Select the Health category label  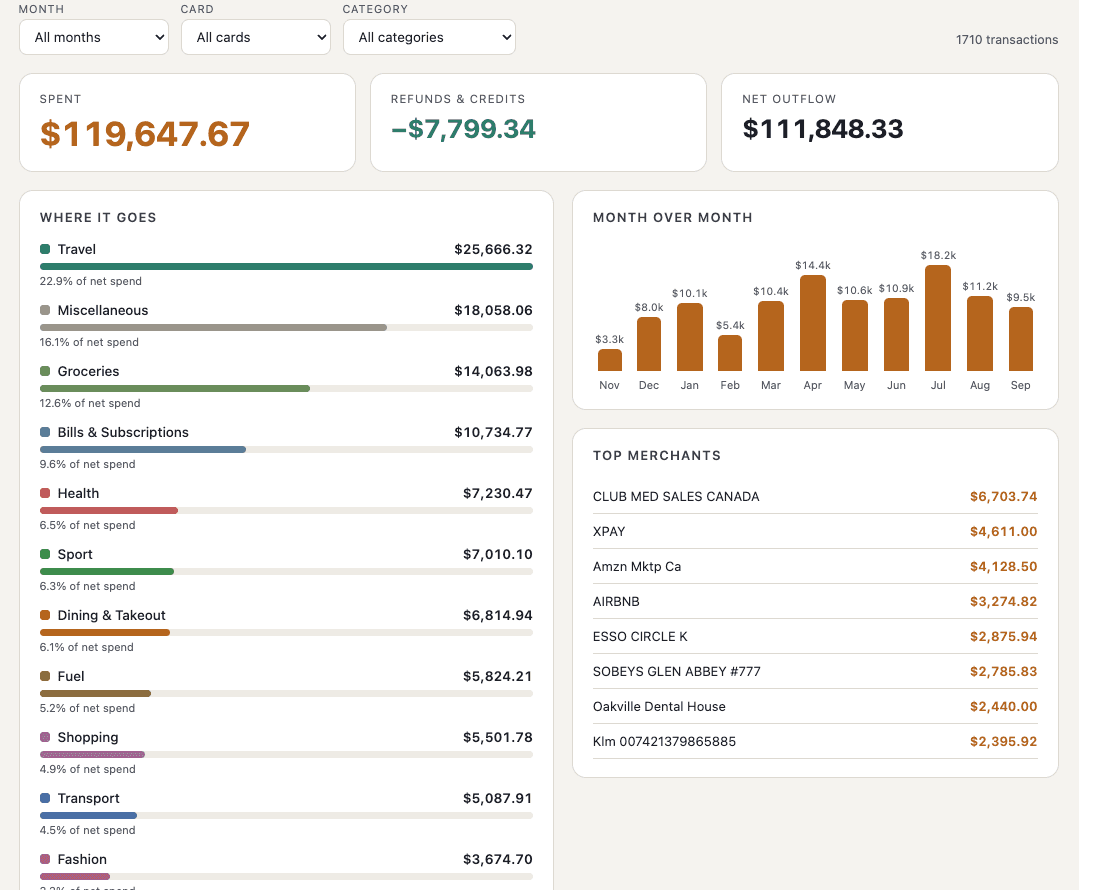point(78,493)
